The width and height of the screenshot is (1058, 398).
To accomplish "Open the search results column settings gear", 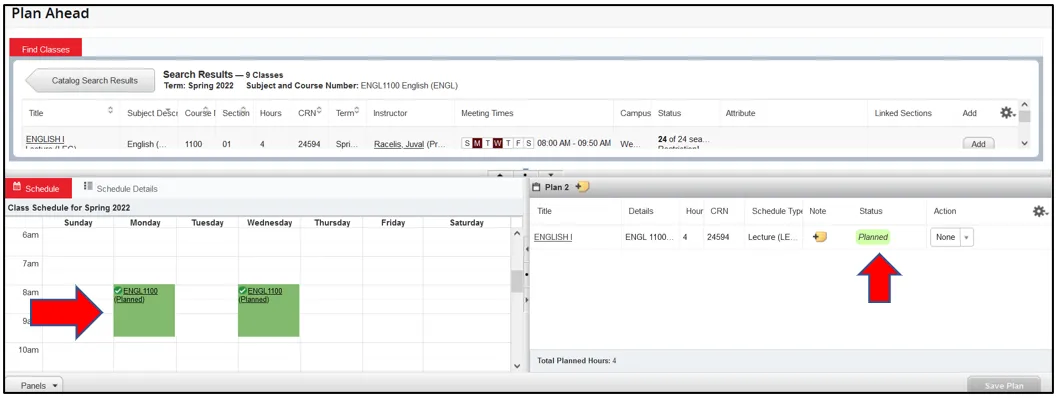I will point(1007,113).
